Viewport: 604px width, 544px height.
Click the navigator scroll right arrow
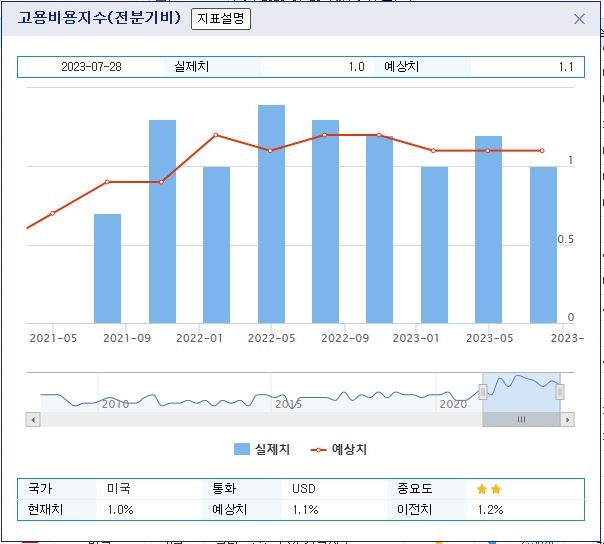[567, 420]
